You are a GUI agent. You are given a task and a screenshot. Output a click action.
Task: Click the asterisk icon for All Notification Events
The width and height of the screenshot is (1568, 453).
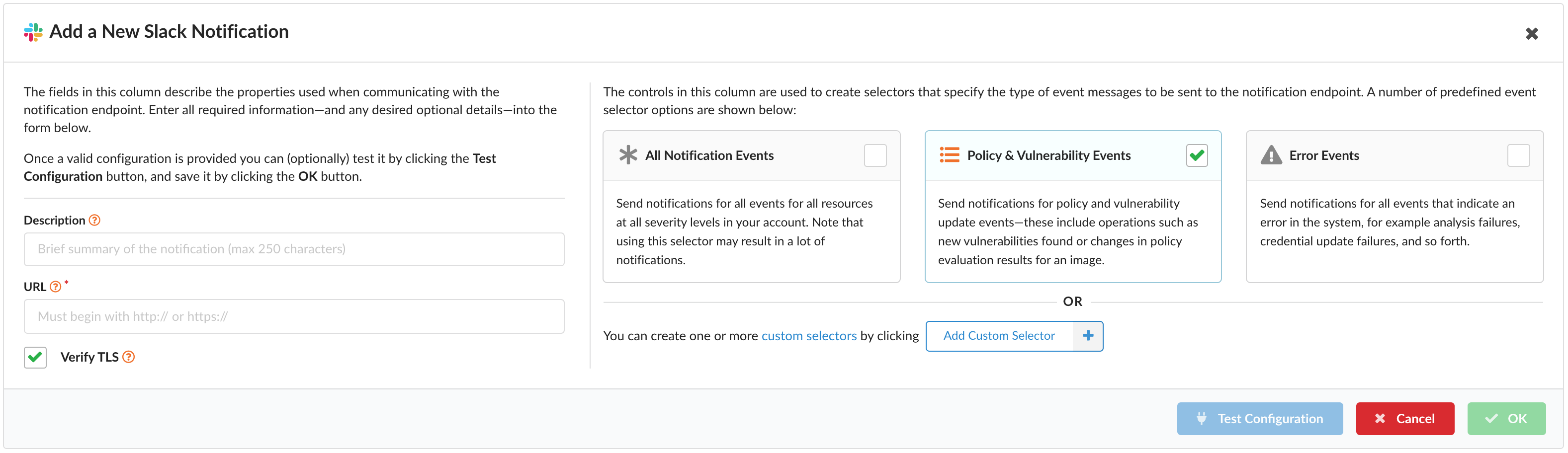click(627, 155)
